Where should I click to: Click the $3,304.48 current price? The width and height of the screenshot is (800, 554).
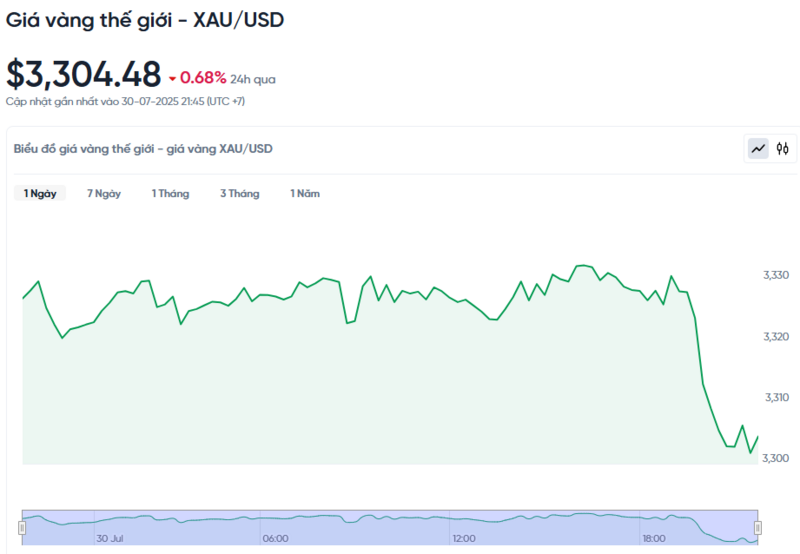click(83, 75)
